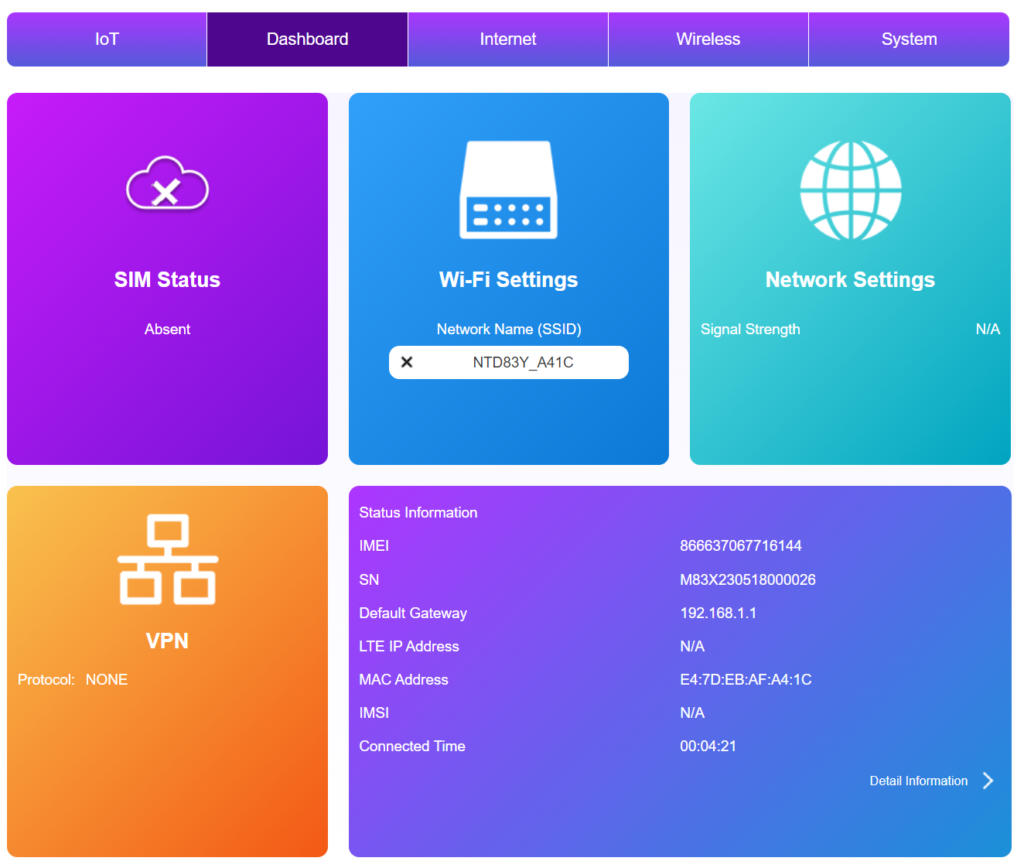
Task: Click the cloud icon in SIM Status card
Action: [167, 185]
